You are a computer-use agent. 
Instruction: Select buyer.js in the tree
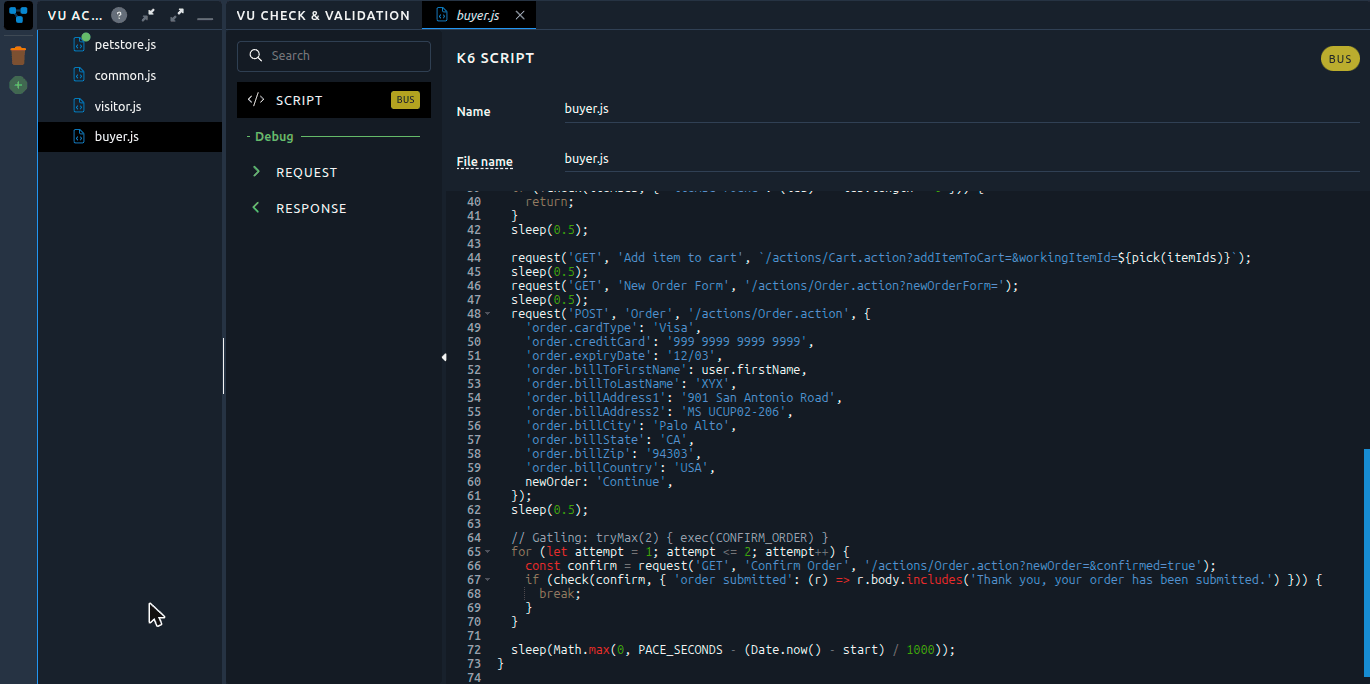pyautogui.click(x=130, y=136)
